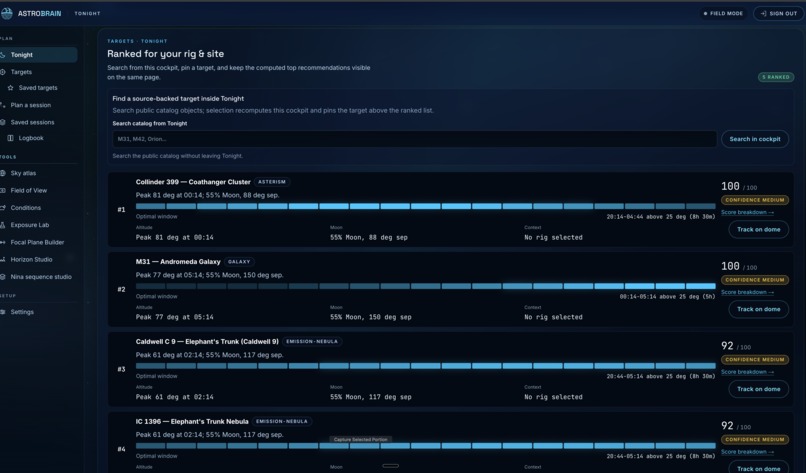Open the Sky atlas tool
The image size is (806, 473).
tap(39, 173)
